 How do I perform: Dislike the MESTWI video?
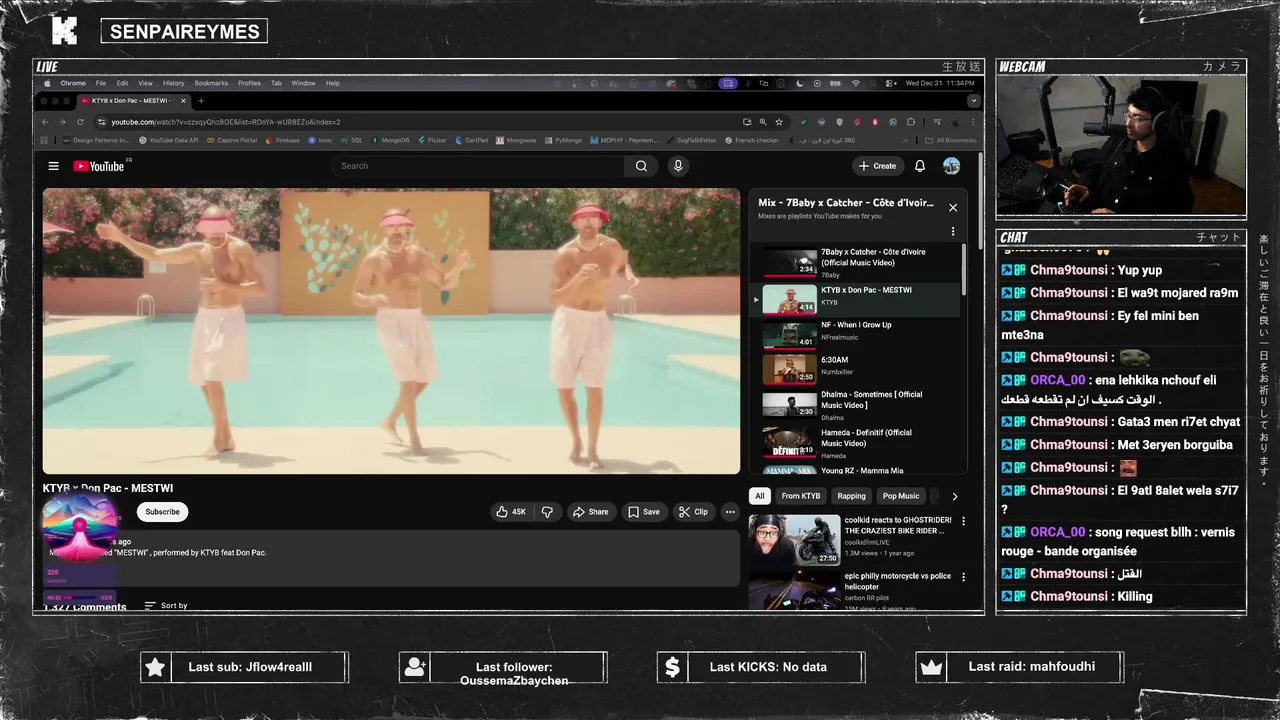547,512
